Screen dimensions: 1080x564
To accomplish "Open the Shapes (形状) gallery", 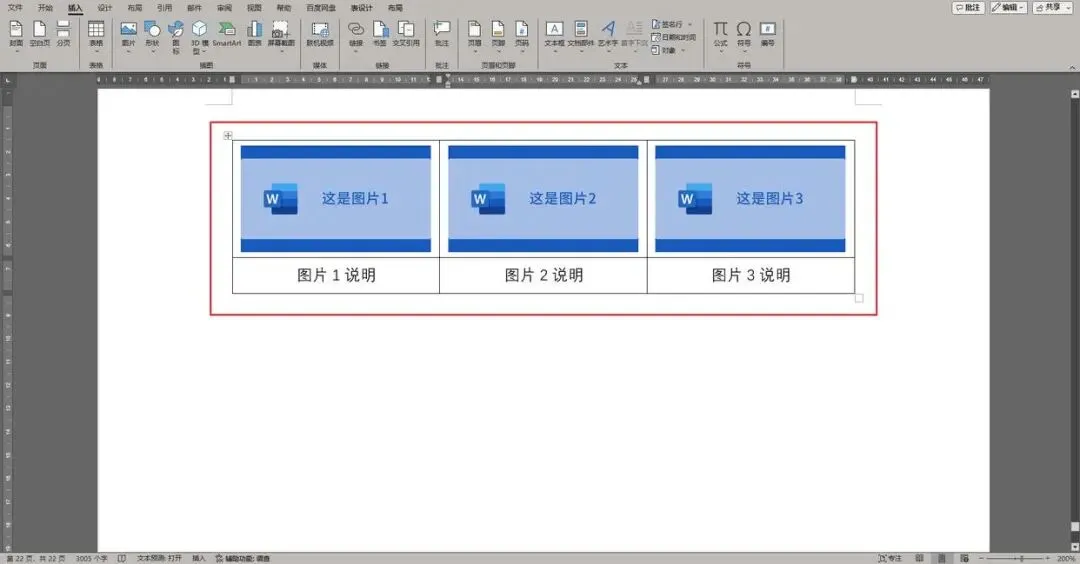I will pyautogui.click(x=152, y=34).
